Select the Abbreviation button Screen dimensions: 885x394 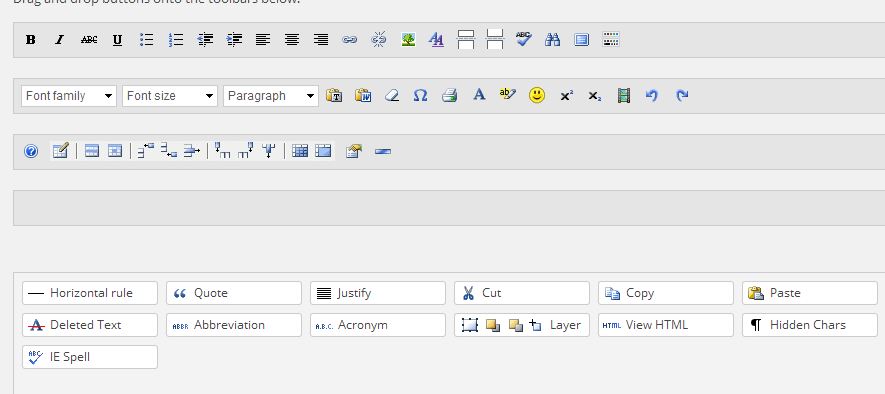(x=234, y=325)
